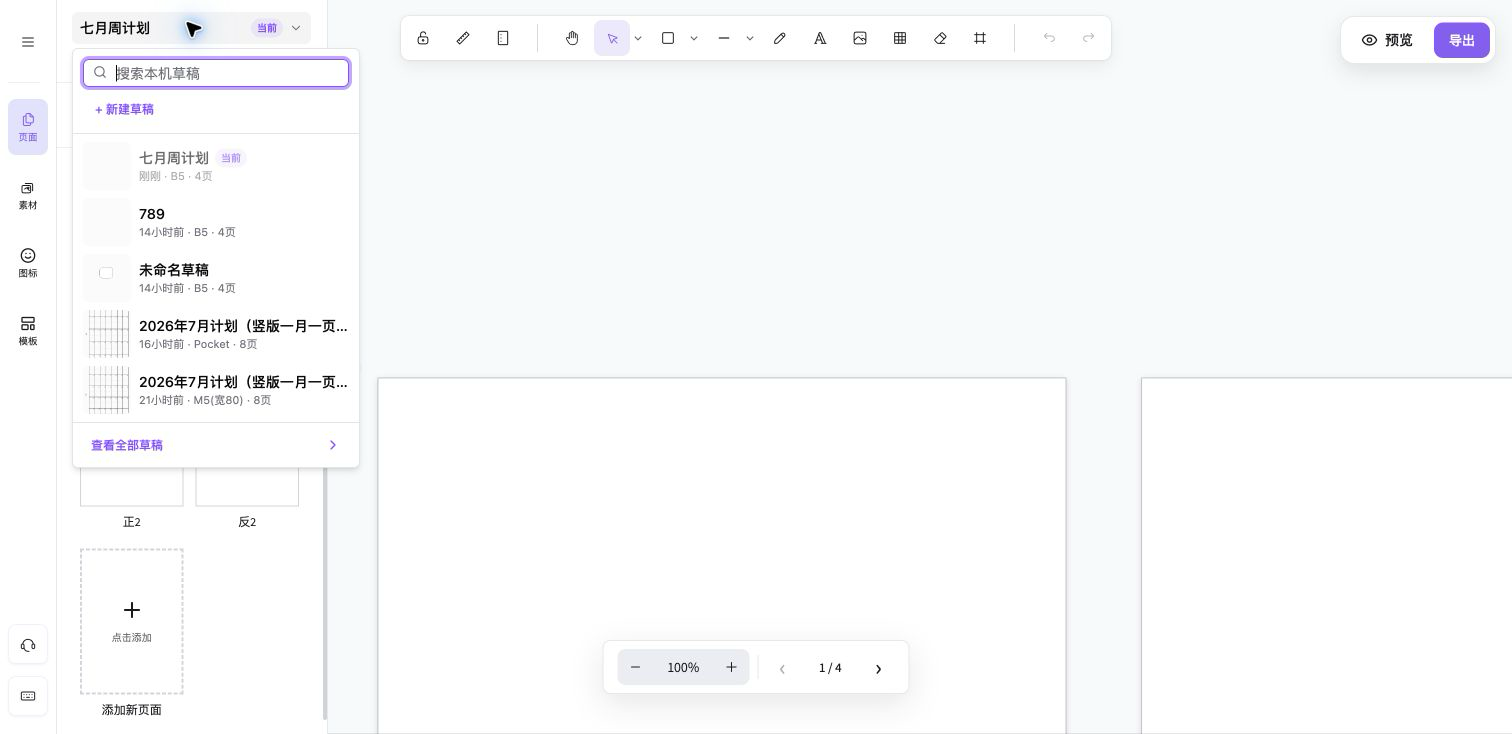This screenshot has height=734, width=1512.
Task: Toggle the ruler tool
Action: pos(463,38)
